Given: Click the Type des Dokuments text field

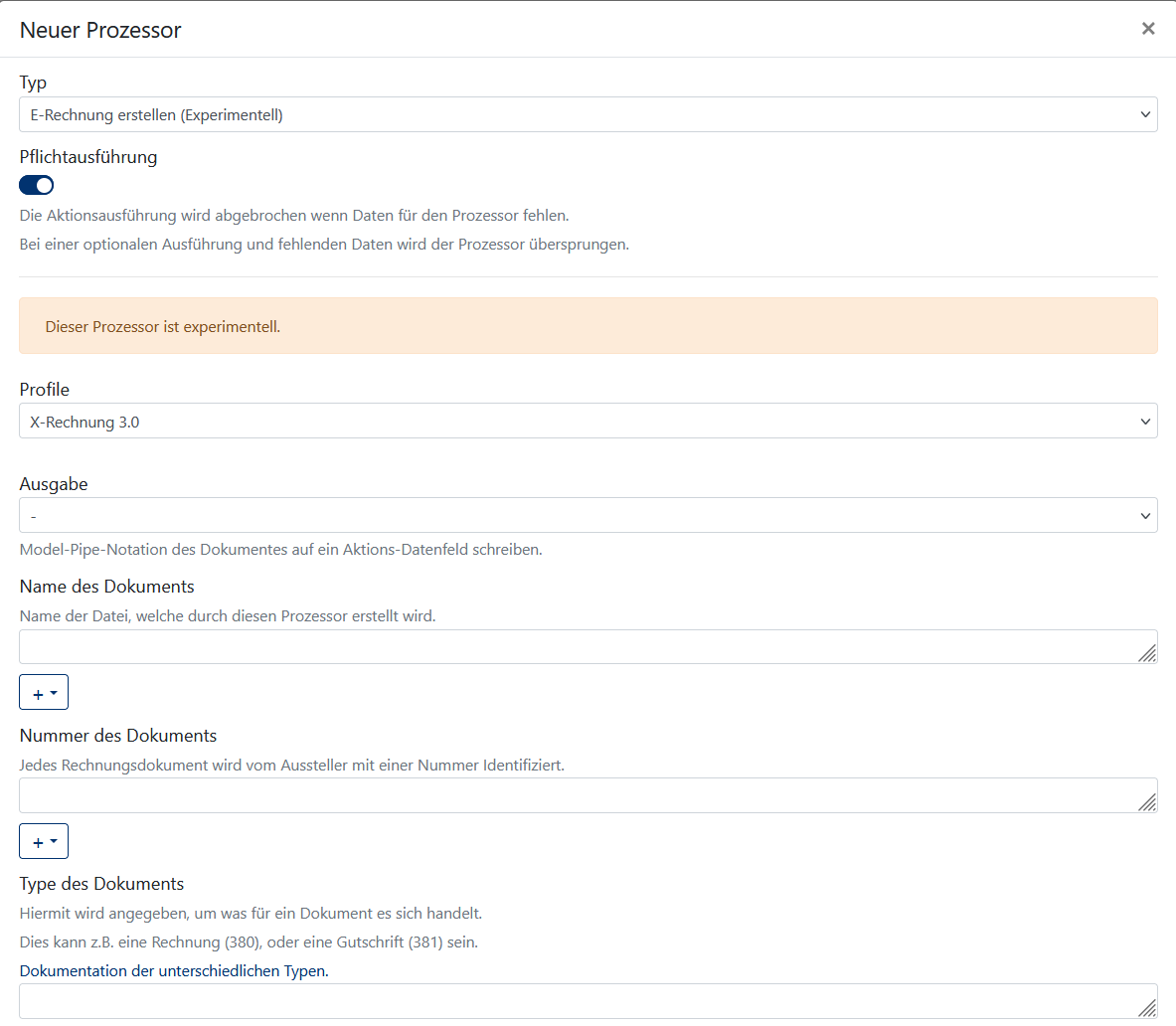Looking at the screenshot, I should coord(588,1001).
